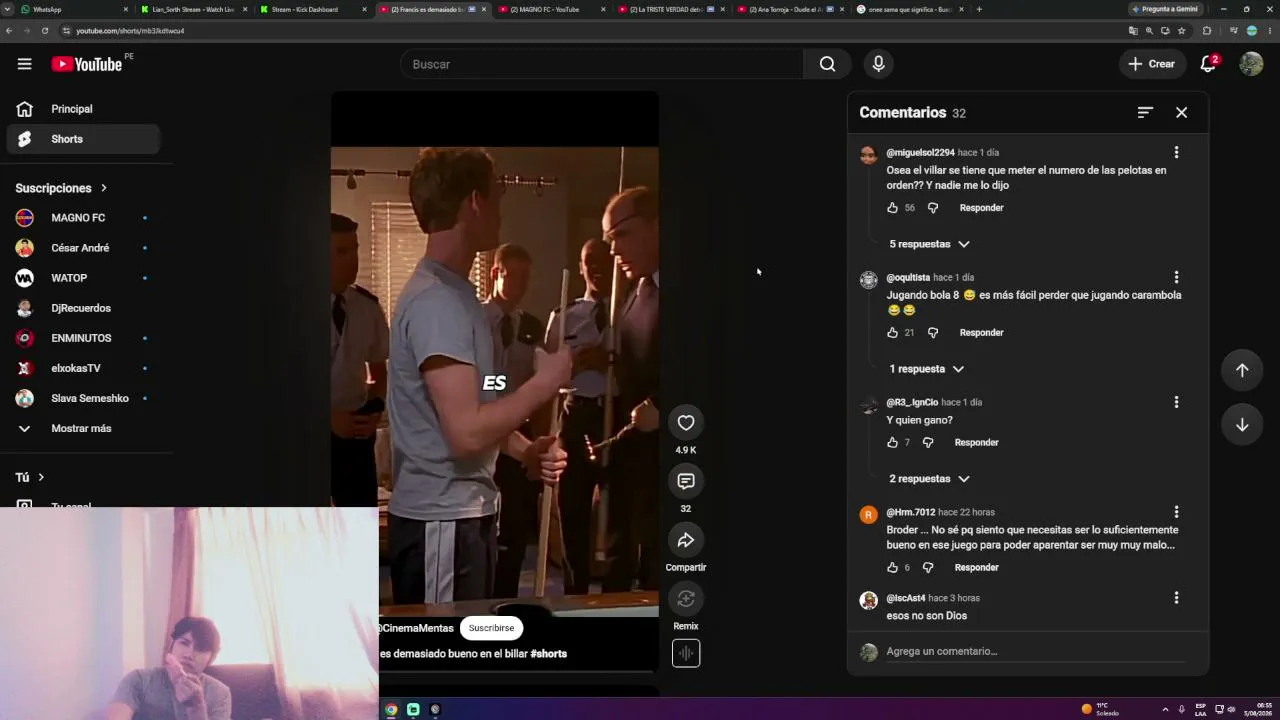Click the browser address bar URL
The height and width of the screenshot is (720, 1280).
point(130,31)
